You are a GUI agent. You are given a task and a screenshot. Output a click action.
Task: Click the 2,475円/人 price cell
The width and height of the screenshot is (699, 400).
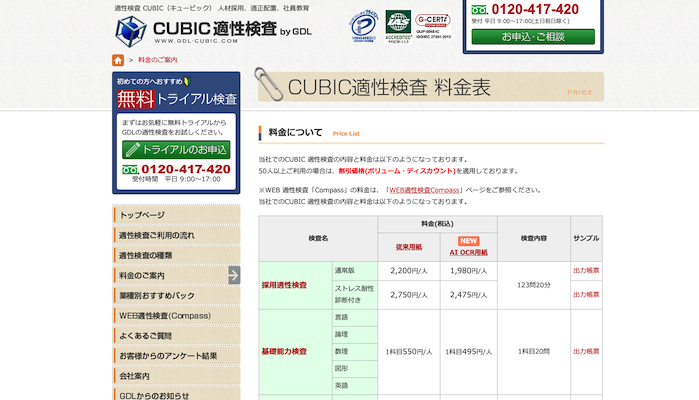469,295
